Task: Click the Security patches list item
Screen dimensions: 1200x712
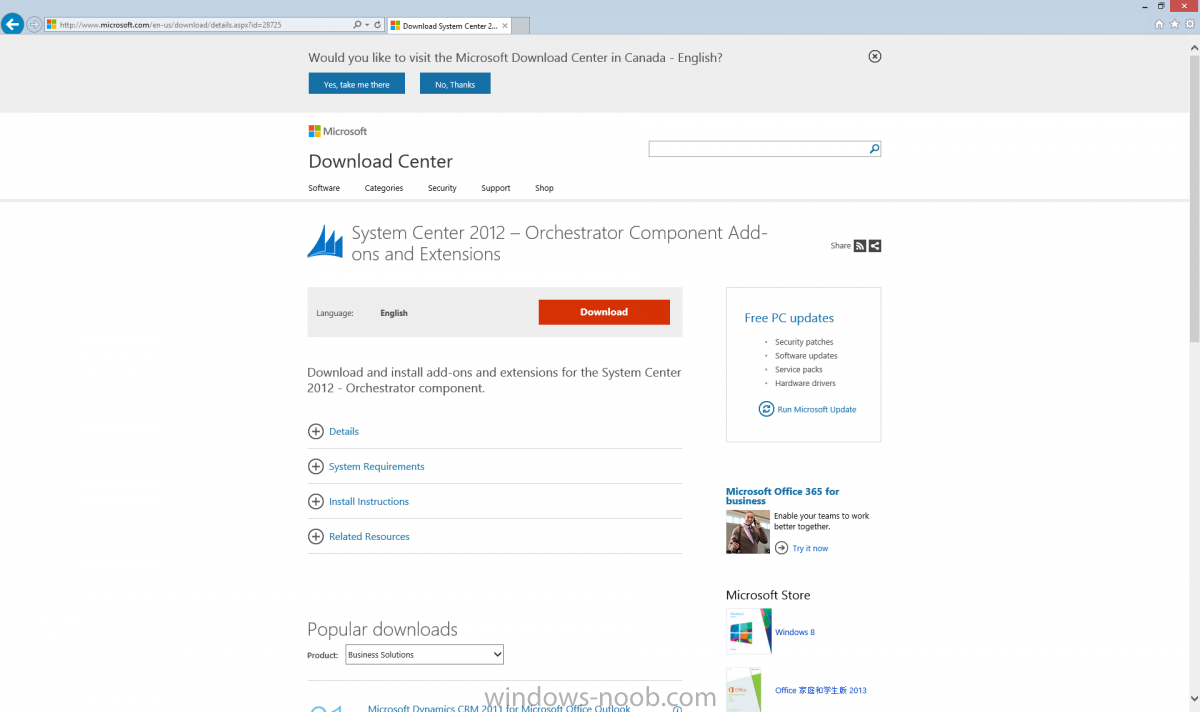Action: 804,342
